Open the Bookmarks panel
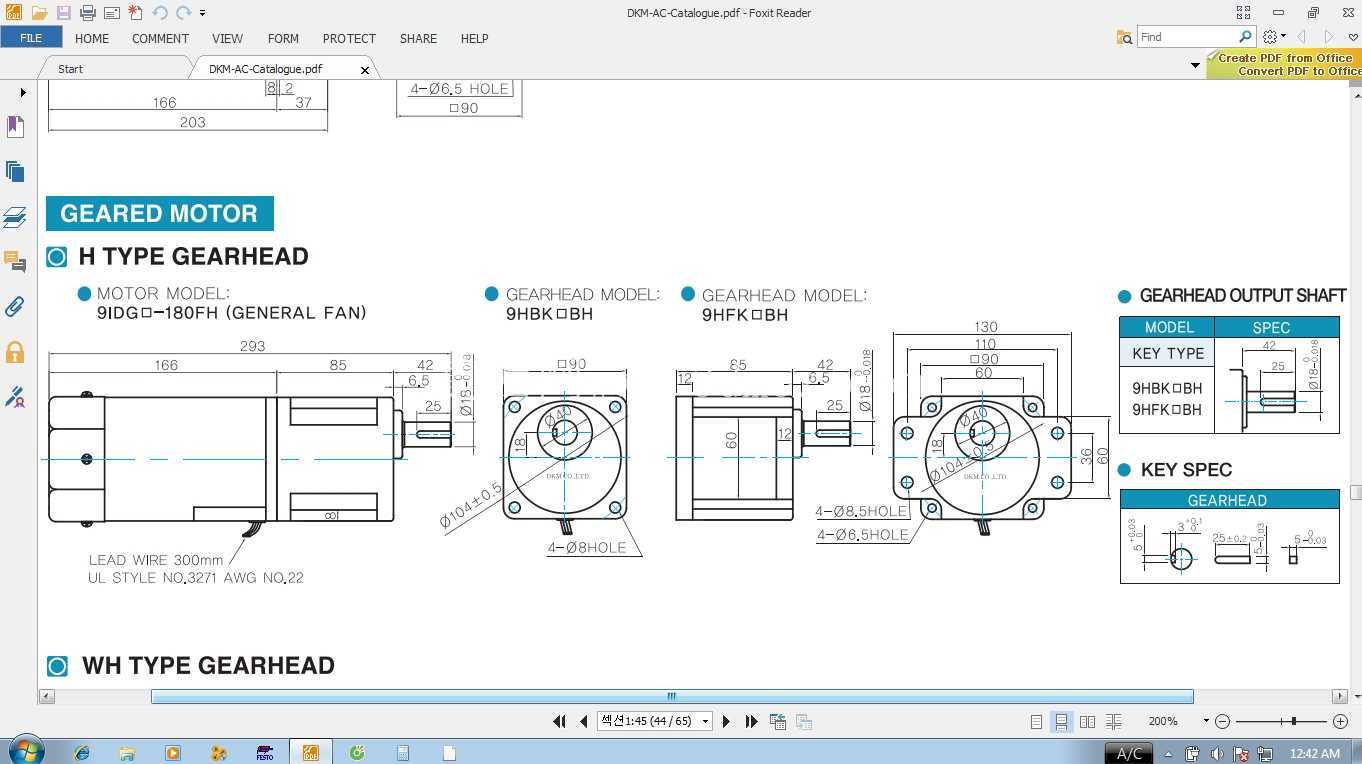The image size is (1362, 764). 15,126
